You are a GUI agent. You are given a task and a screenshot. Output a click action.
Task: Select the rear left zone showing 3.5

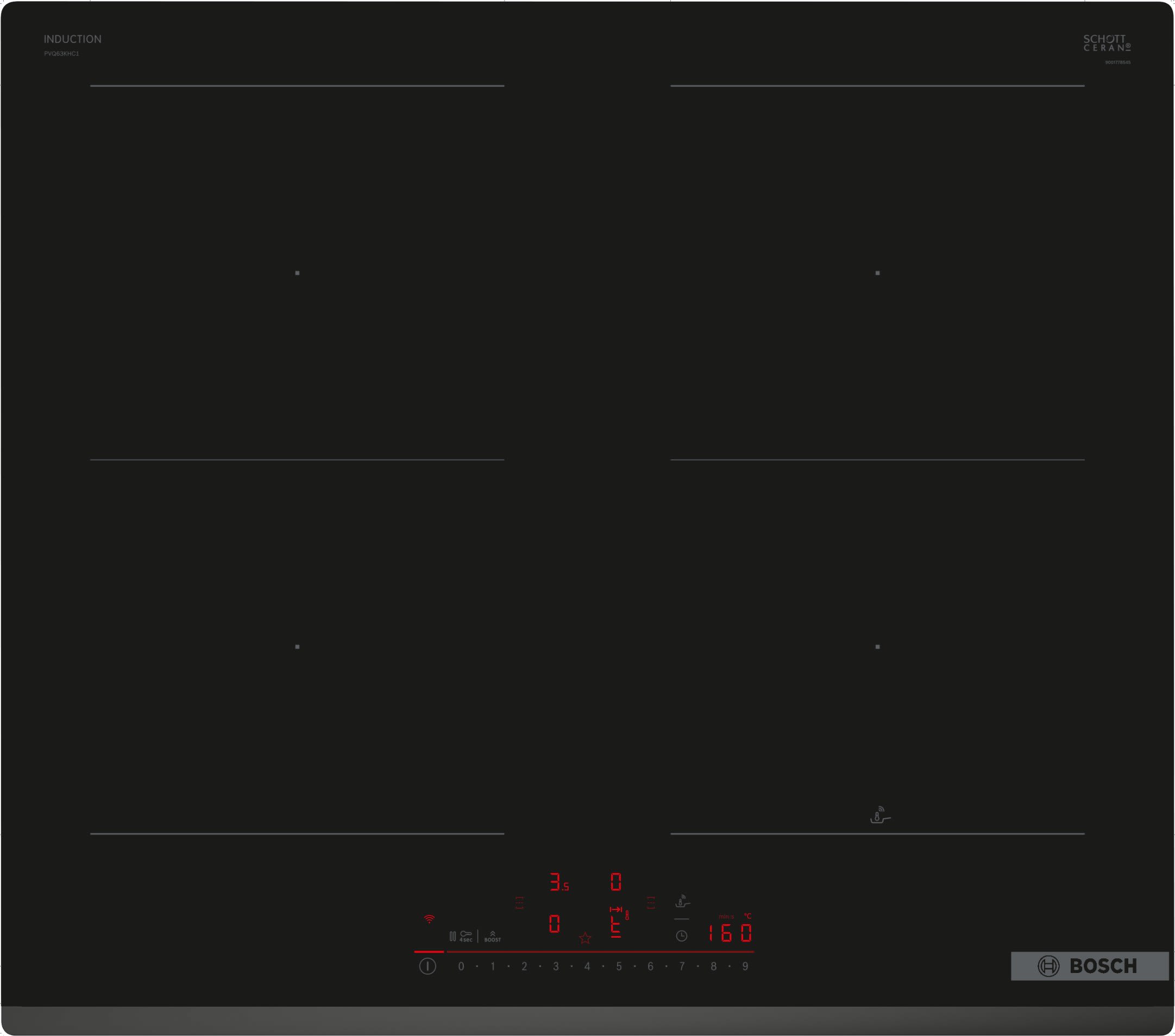point(558,882)
